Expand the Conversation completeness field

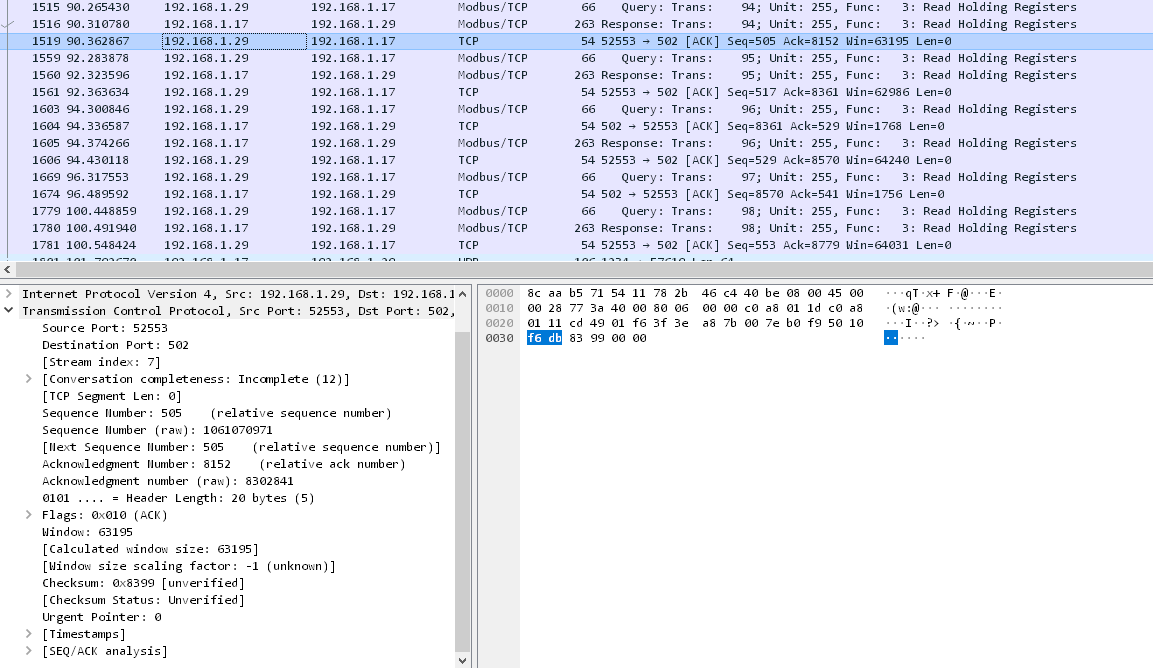[29, 379]
